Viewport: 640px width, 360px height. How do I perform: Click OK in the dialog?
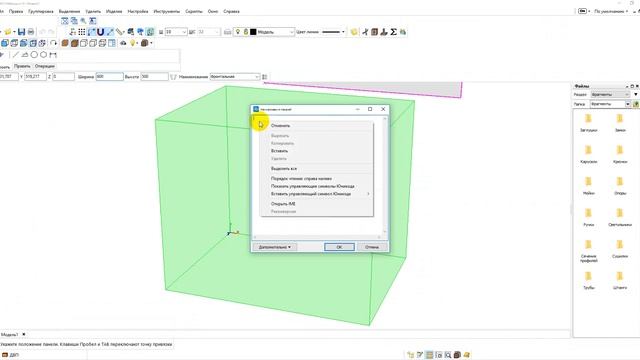tap(339, 247)
